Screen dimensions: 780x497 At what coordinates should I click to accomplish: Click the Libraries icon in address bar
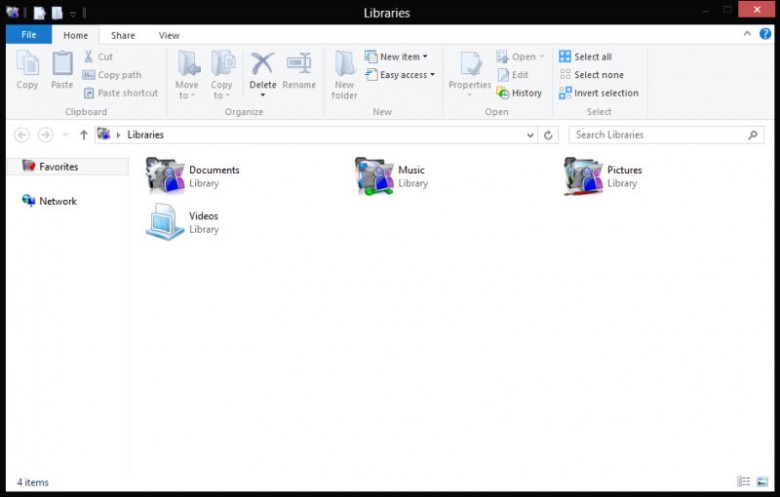[103, 134]
